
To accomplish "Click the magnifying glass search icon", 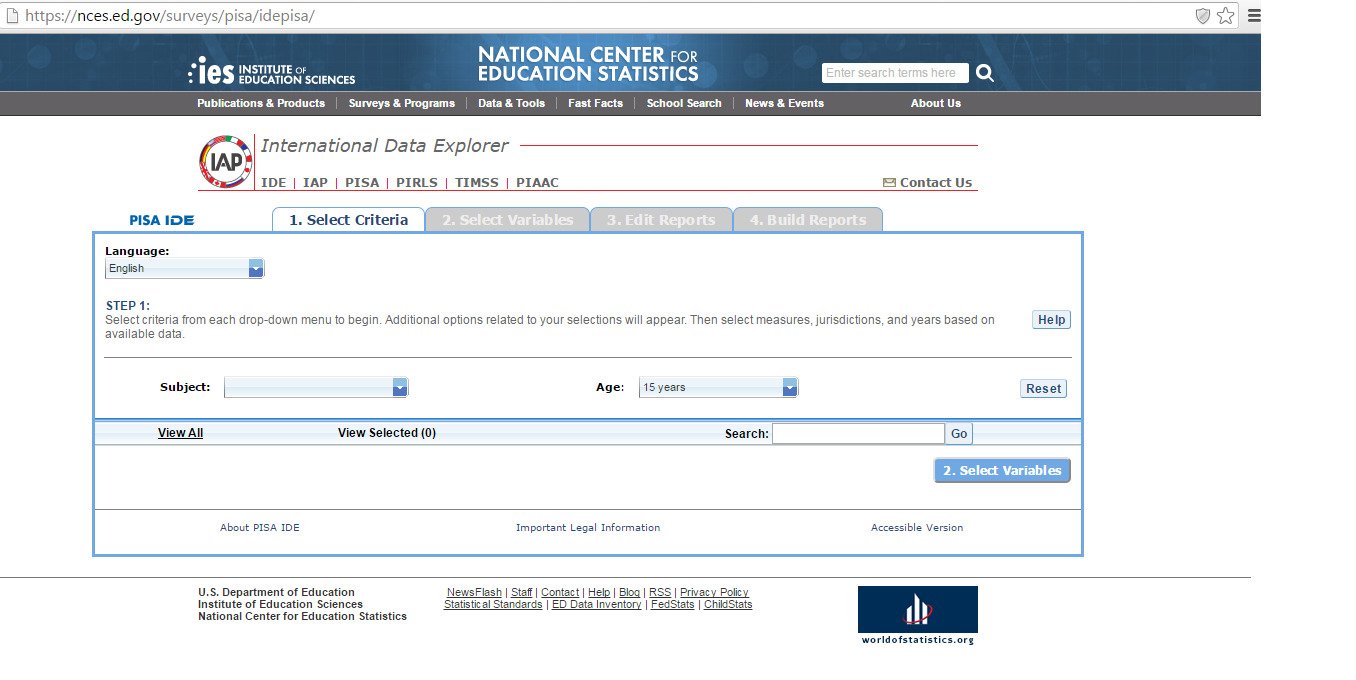I will 985,73.
